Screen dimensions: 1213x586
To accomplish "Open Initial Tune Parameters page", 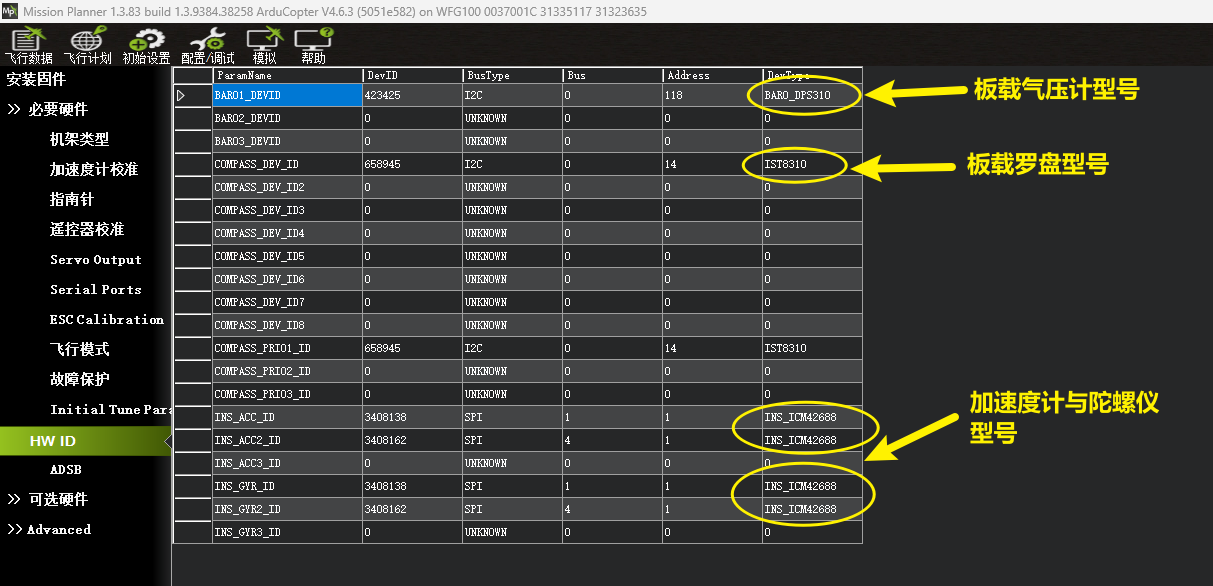I will click(111, 409).
